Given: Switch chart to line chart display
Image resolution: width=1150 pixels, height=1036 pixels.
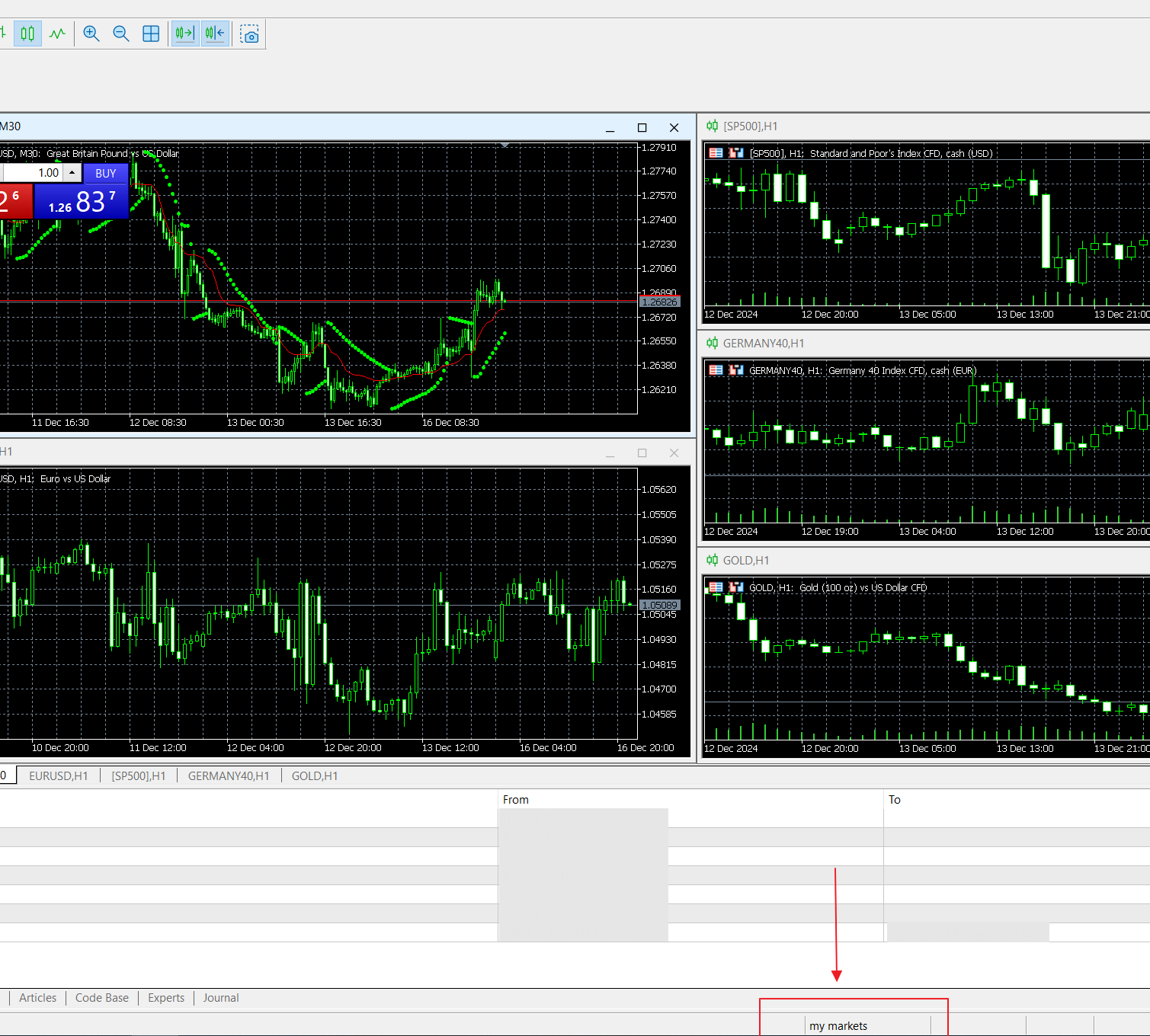Looking at the screenshot, I should click(57, 34).
